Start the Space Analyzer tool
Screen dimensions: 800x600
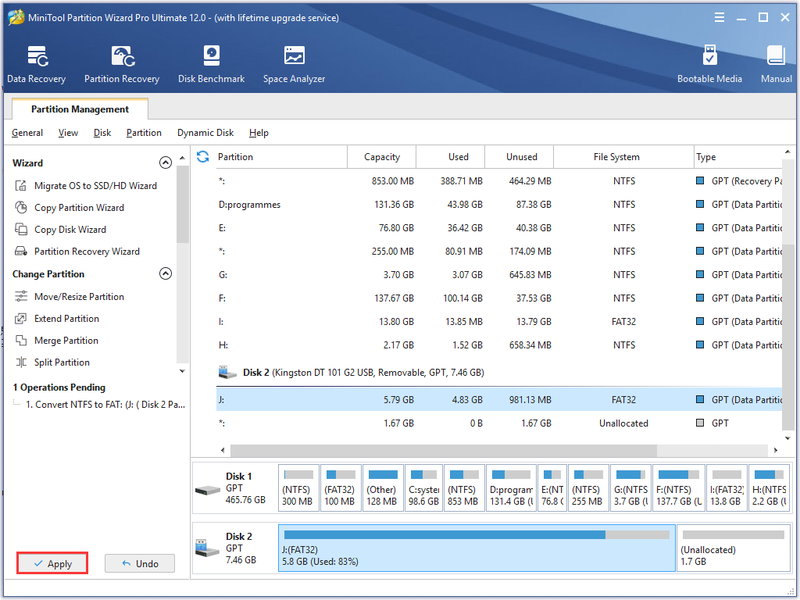click(294, 64)
